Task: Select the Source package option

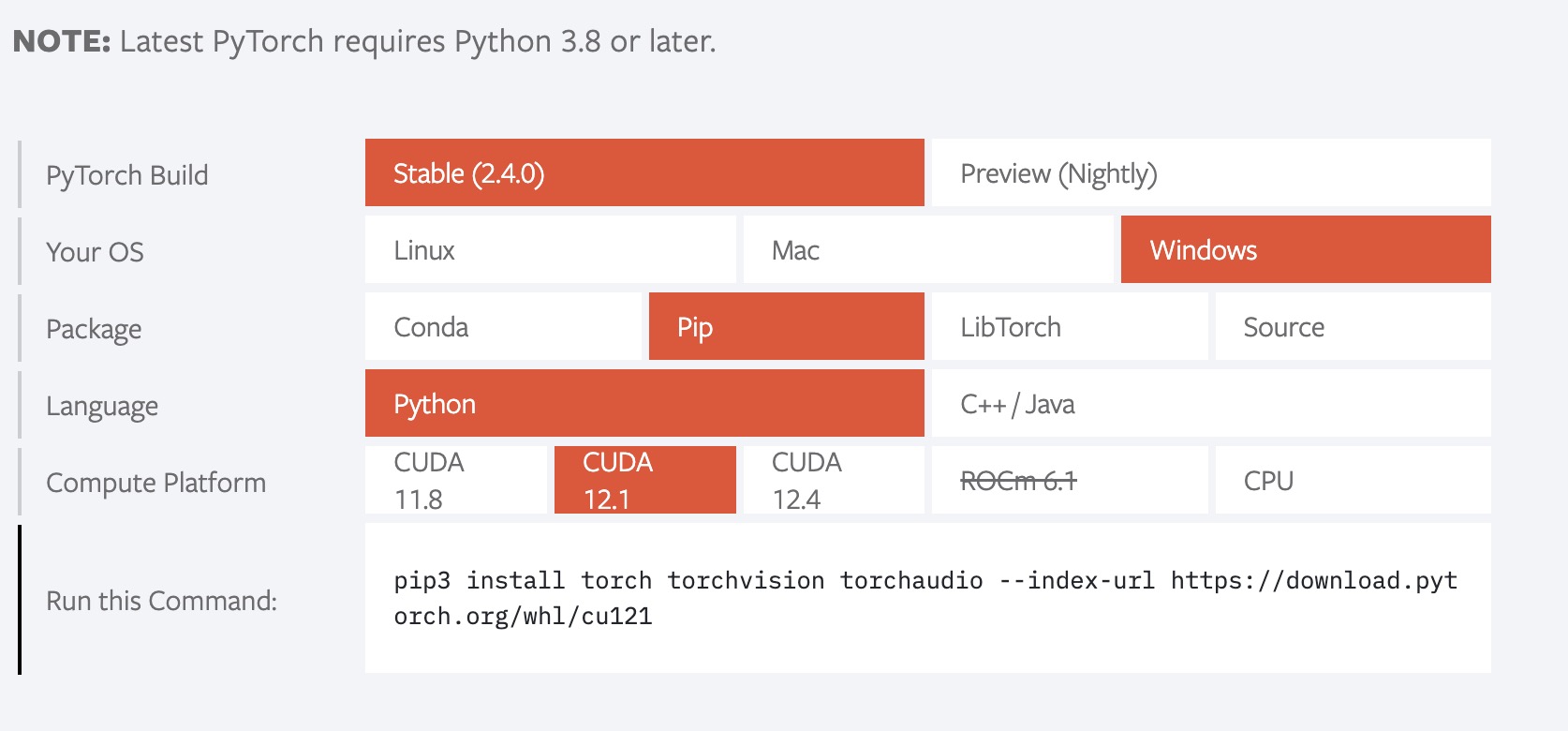Action: pos(1354,326)
